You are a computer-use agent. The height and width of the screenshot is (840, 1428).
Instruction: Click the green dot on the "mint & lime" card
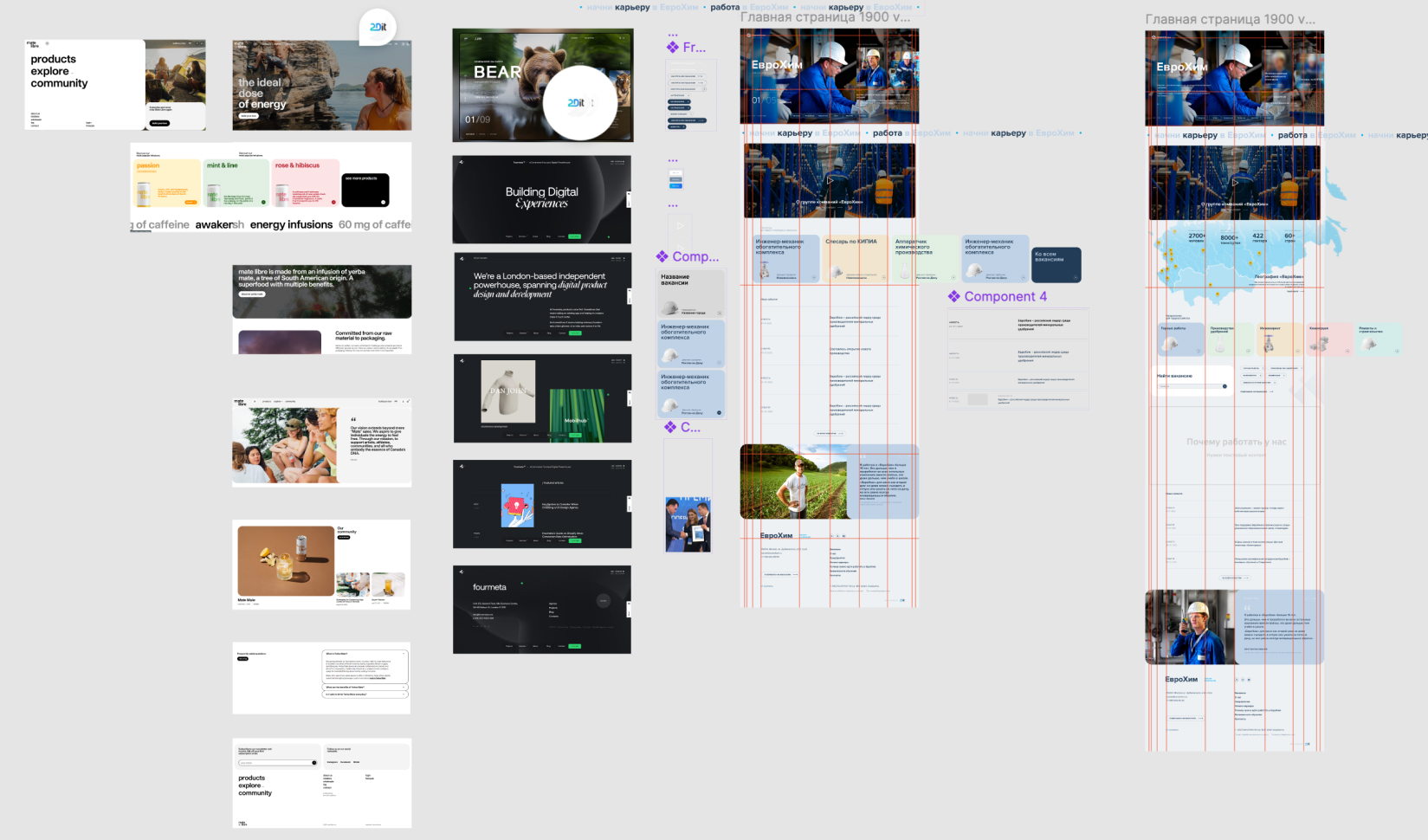264,202
